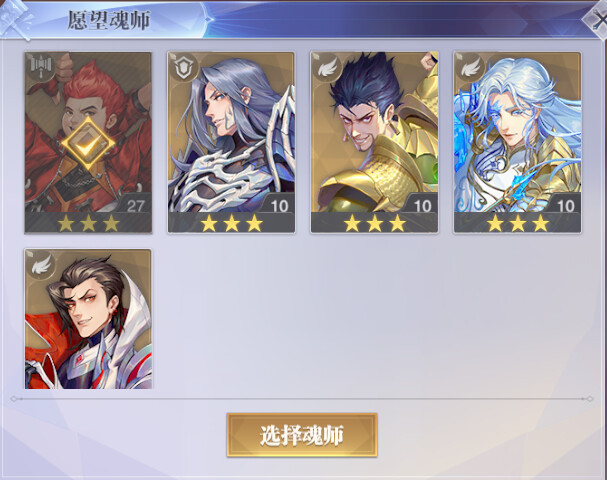
Task: Click the divider line above the confirm button
Action: coord(302,399)
